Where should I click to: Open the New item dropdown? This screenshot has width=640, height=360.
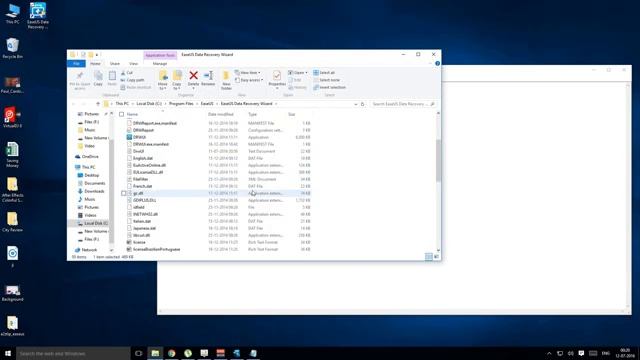(x=247, y=73)
